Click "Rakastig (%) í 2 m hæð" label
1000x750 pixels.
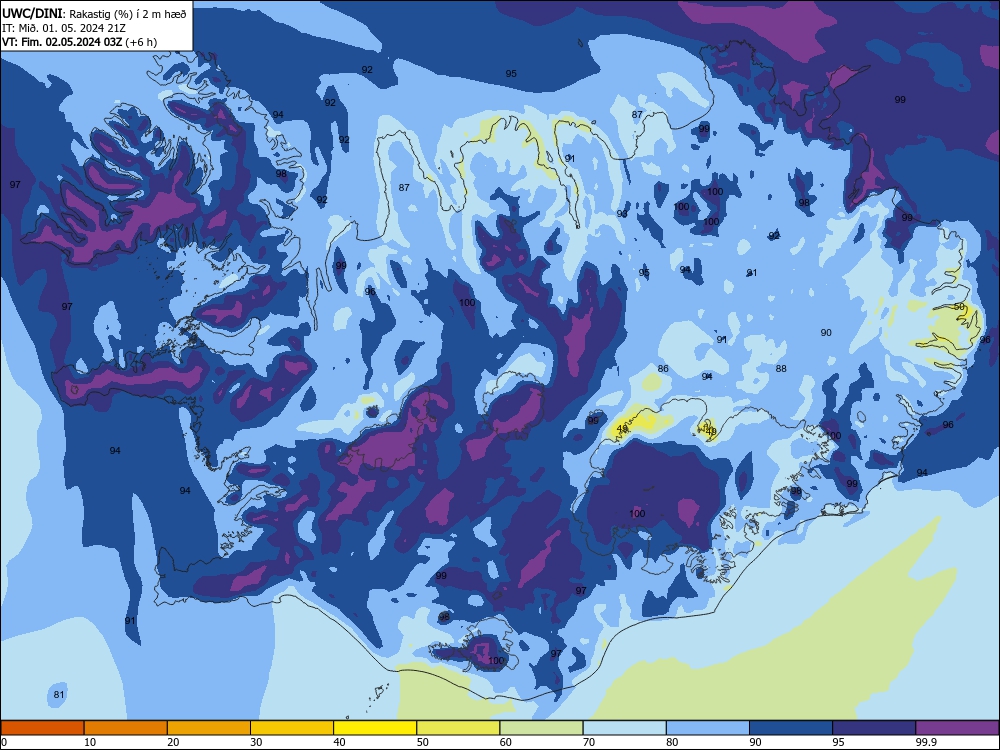128,14
